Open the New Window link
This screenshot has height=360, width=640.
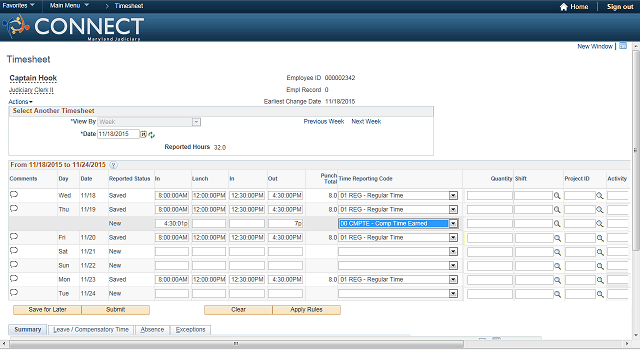coord(595,46)
